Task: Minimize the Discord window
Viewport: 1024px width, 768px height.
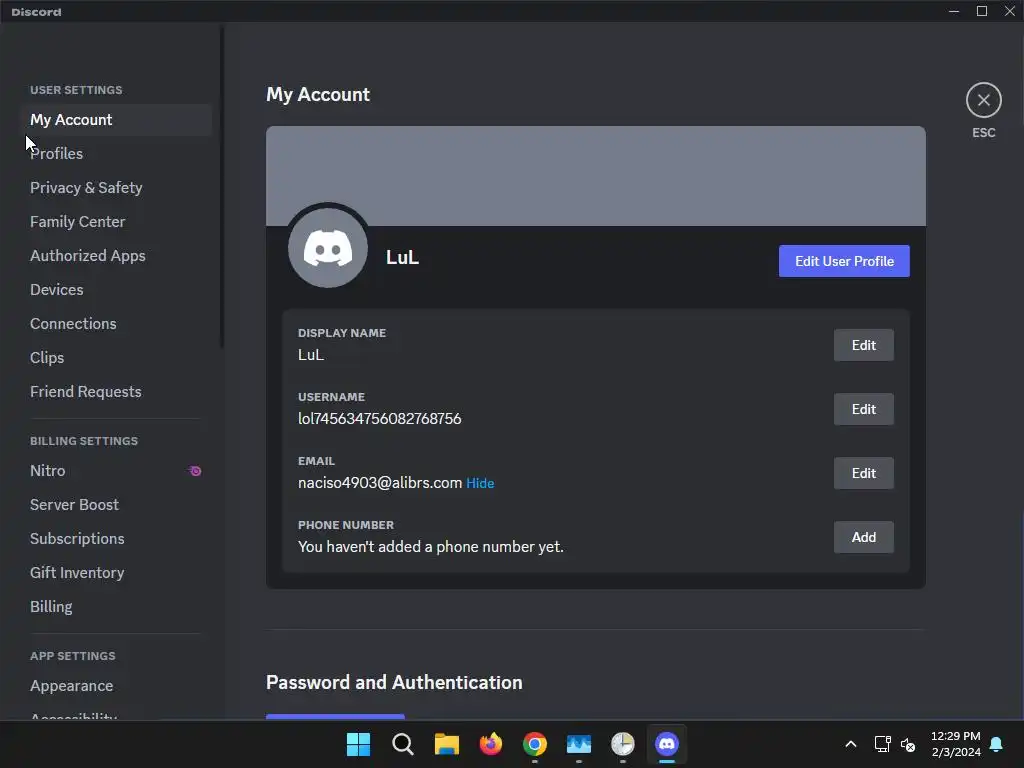Action: click(x=953, y=11)
